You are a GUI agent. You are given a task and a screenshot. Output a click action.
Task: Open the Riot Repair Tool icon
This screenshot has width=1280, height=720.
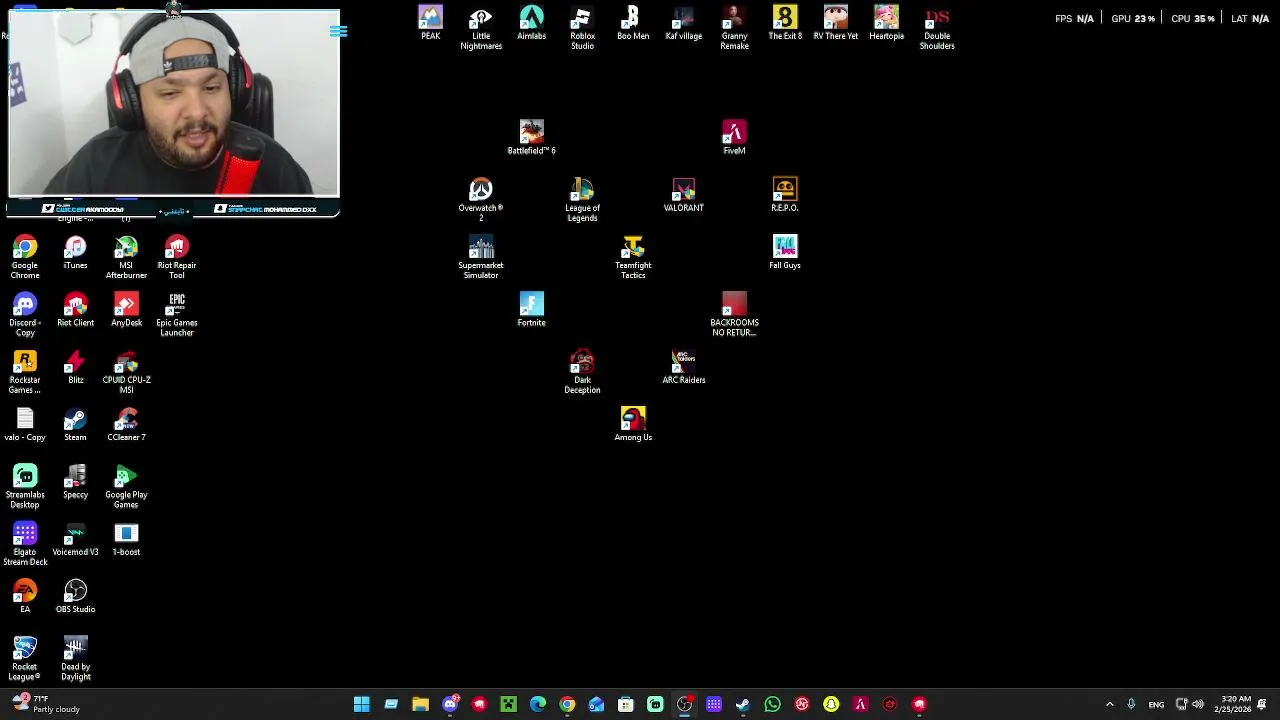(x=177, y=257)
